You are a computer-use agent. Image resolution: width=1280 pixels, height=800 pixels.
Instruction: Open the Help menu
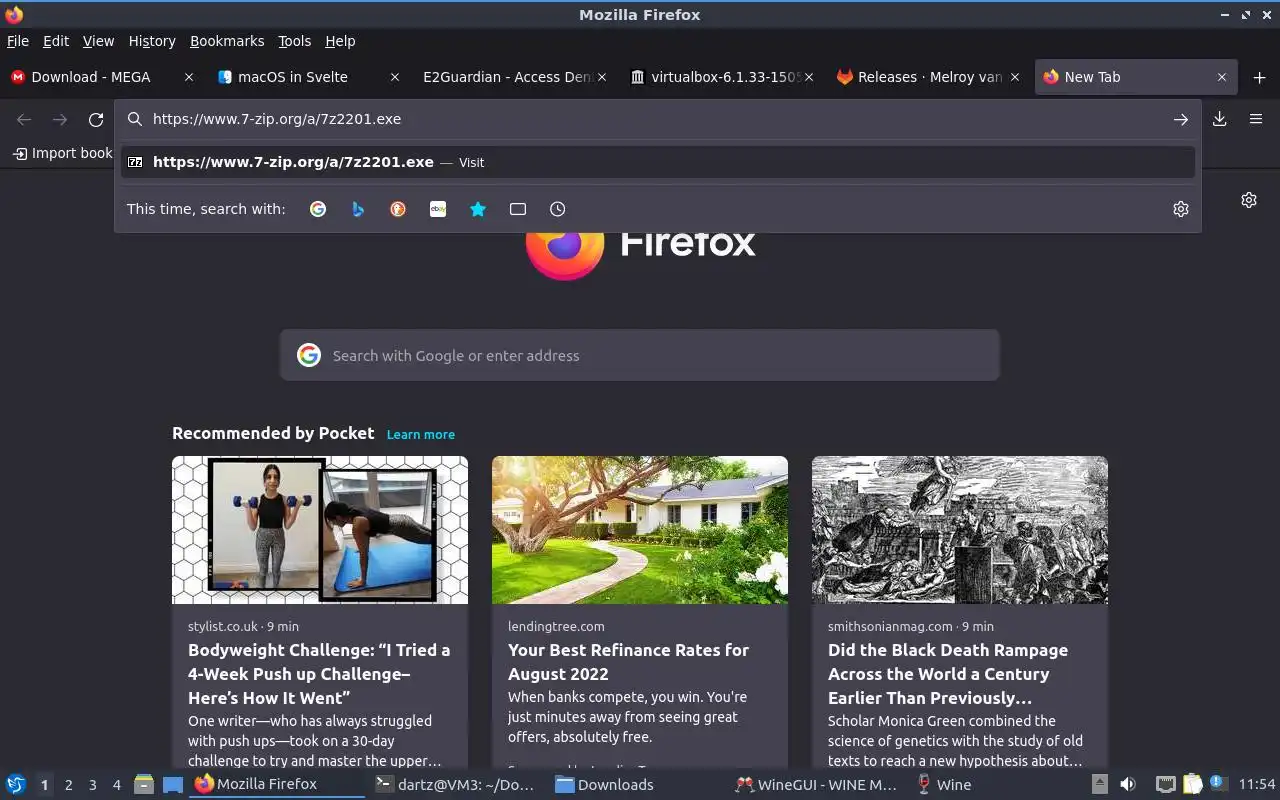[340, 41]
